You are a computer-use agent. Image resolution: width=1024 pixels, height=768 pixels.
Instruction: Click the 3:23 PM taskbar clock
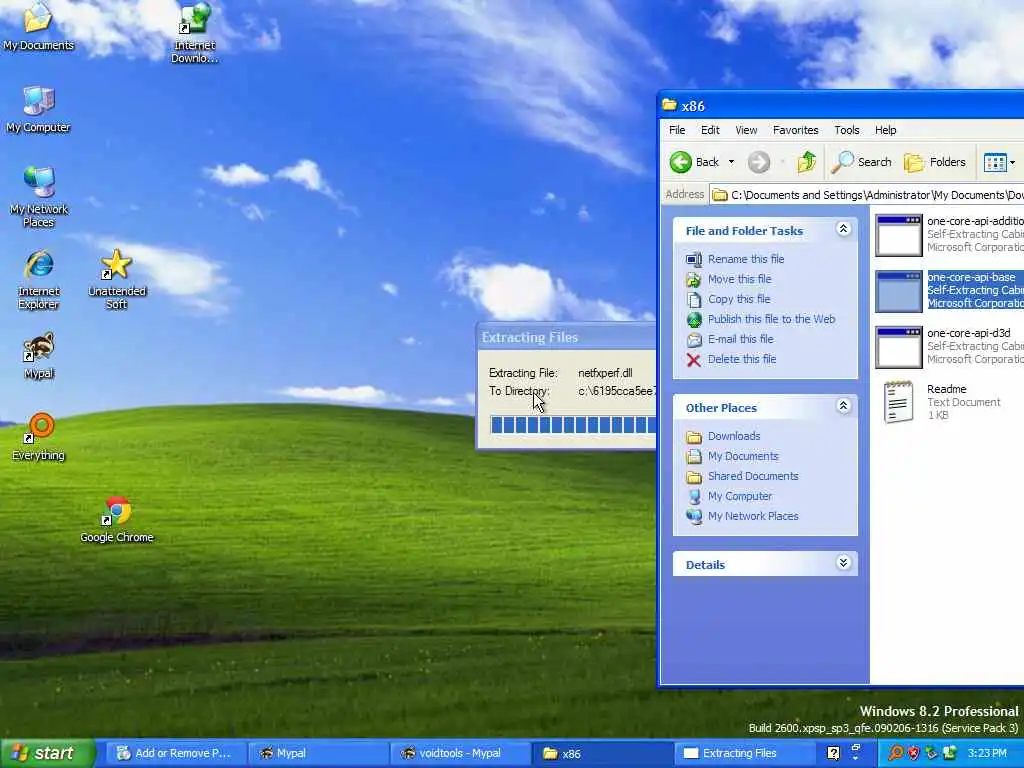pos(987,753)
